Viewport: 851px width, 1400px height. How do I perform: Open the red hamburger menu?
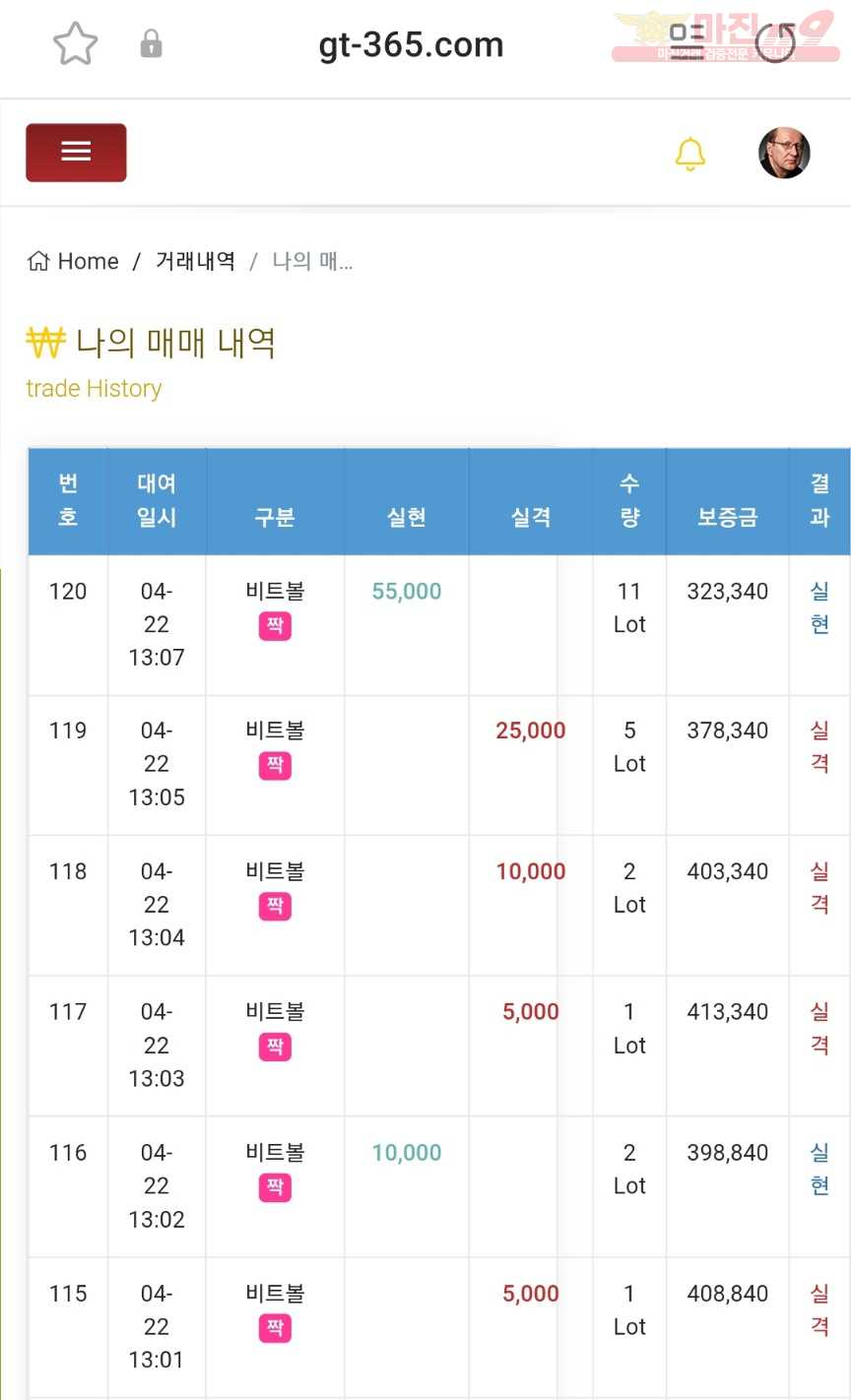[76, 153]
